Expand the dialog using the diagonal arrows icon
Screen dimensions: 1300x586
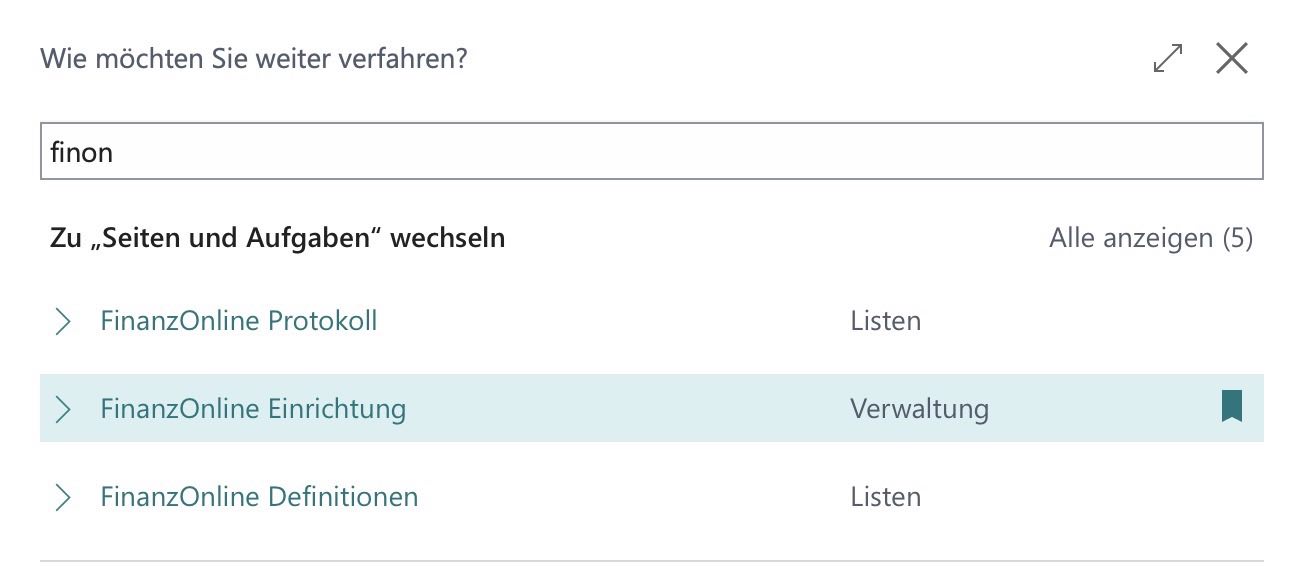(x=1168, y=59)
